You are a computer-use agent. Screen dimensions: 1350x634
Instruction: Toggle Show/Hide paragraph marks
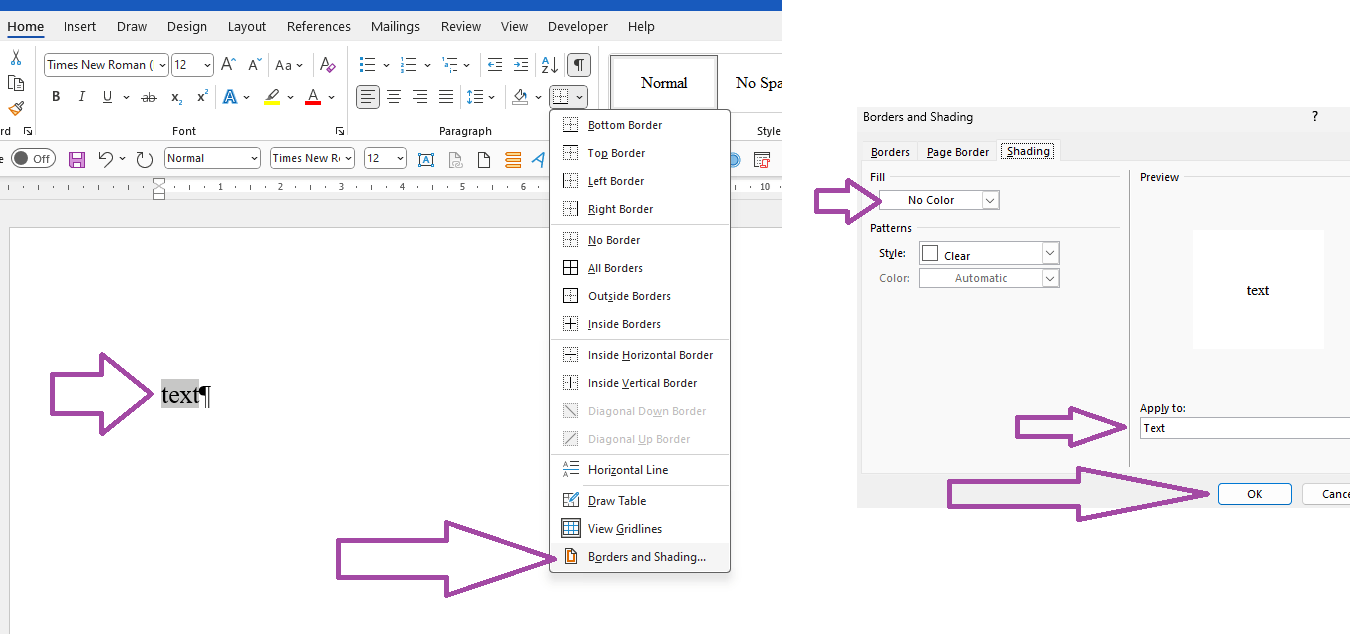click(x=578, y=65)
